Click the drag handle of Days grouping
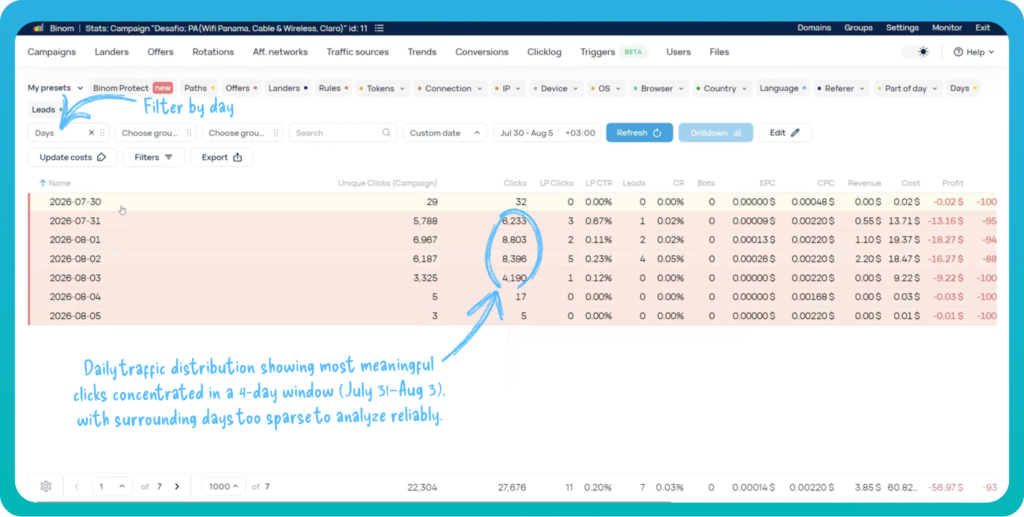1024x517 pixels. coord(102,133)
